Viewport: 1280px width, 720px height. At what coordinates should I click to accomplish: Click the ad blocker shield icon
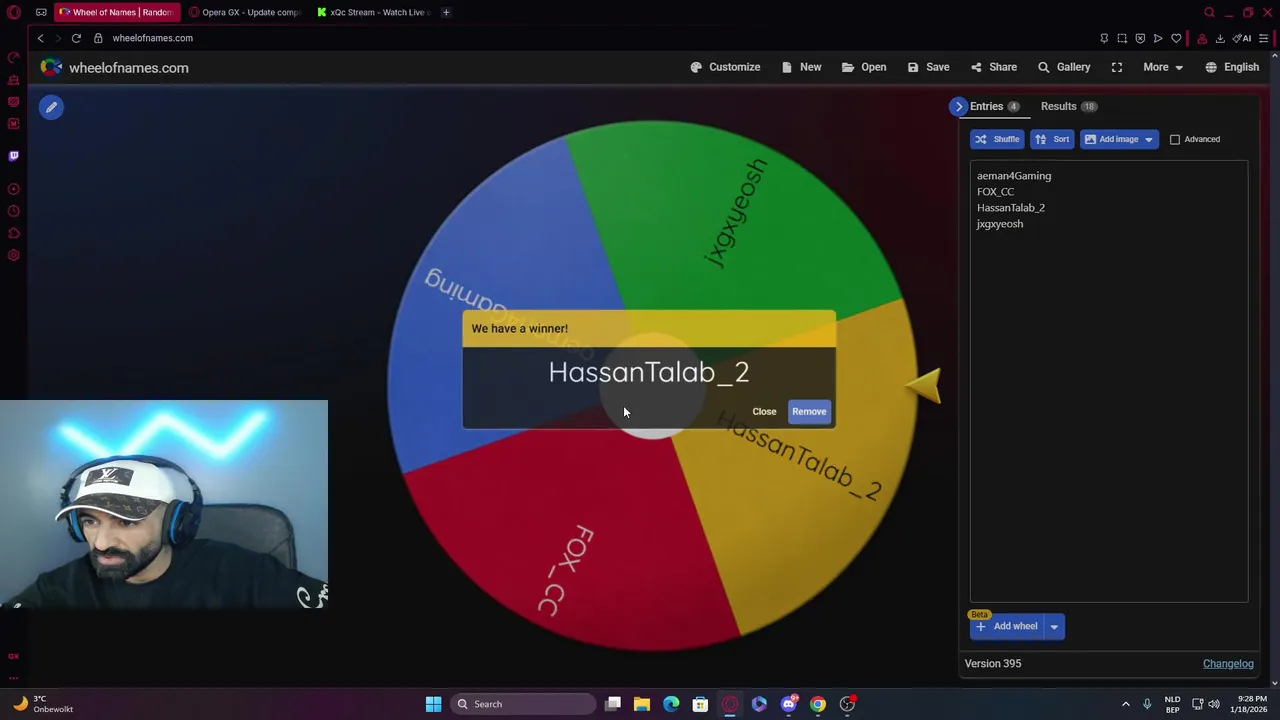[x=1140, y=38]
